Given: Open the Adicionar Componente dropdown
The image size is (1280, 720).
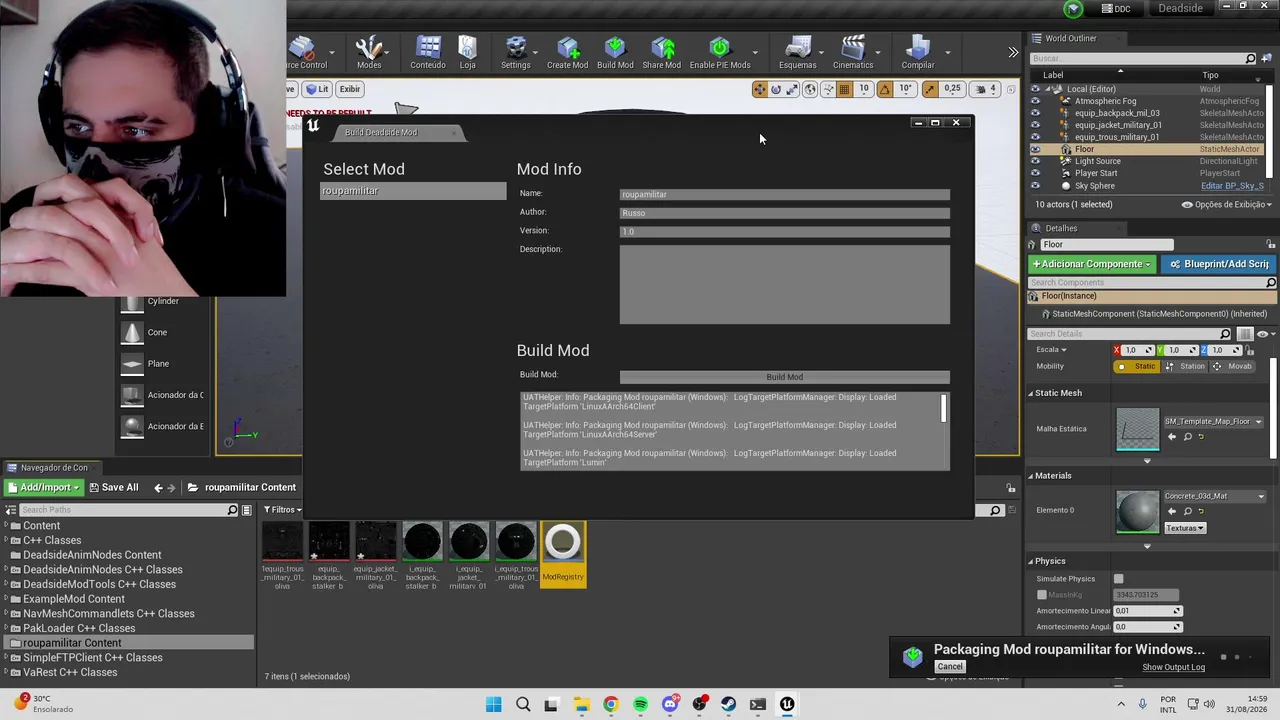Looking at the screenshot, I should pyautogui.click(x=1092, y=264).
